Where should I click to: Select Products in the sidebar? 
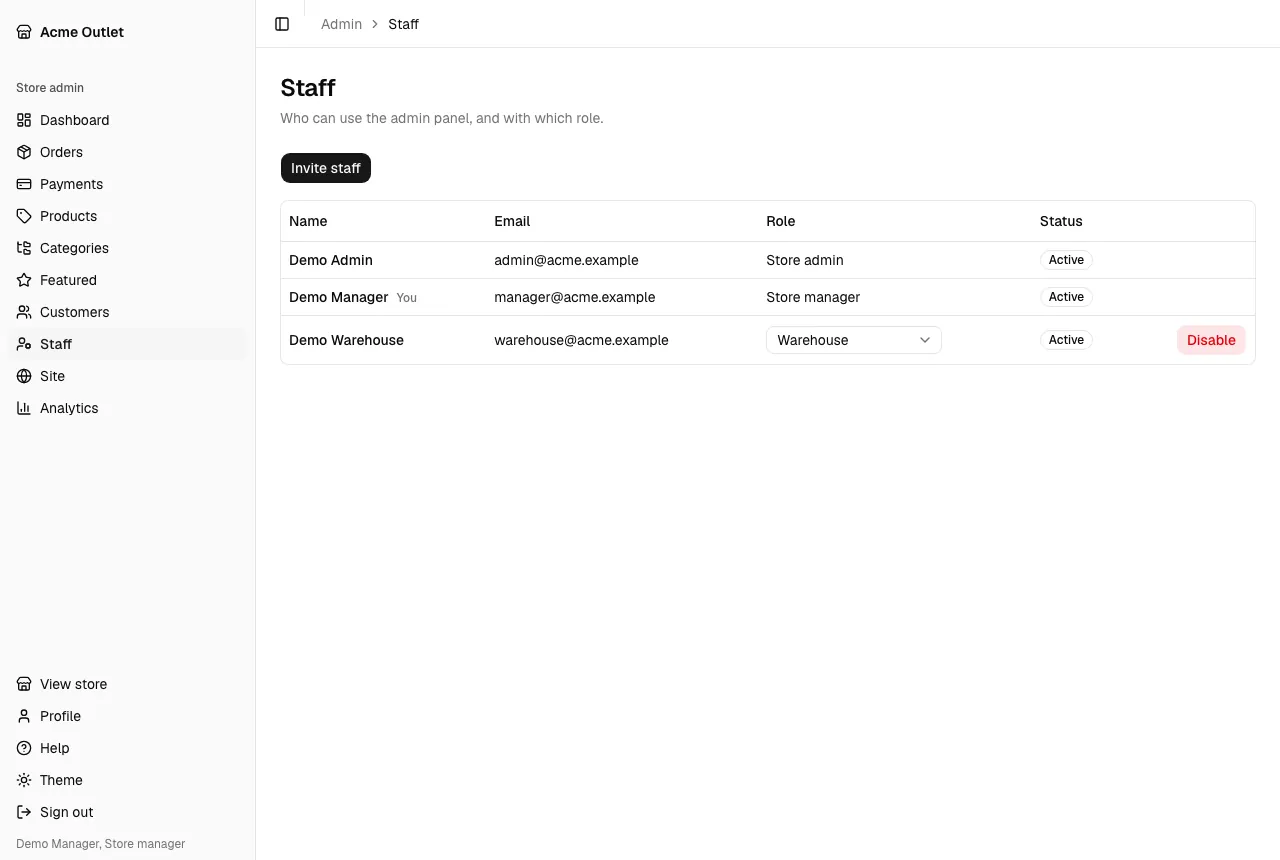(127, 216)
